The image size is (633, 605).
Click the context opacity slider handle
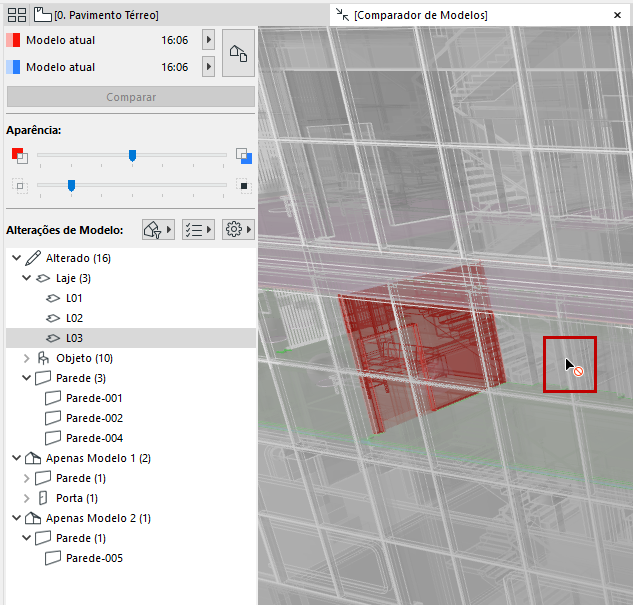(x=71, y=186)
